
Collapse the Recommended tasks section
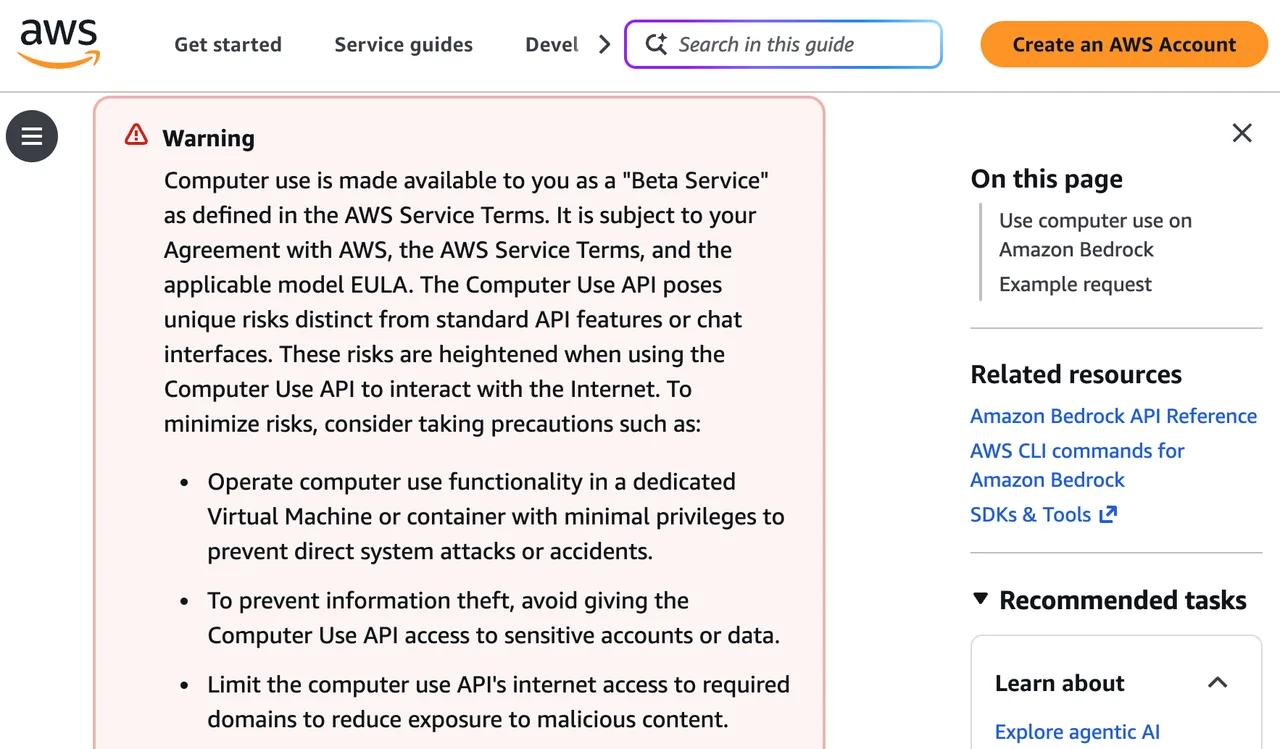980,599
